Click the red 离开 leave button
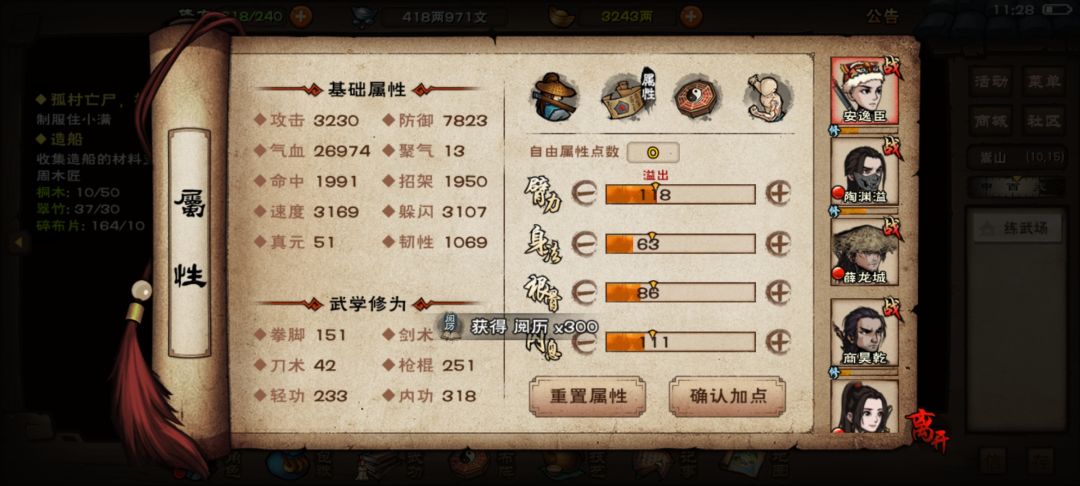The height and width of the screenshot is (486, 1080). pyautogui.click(x=926, y=430)
